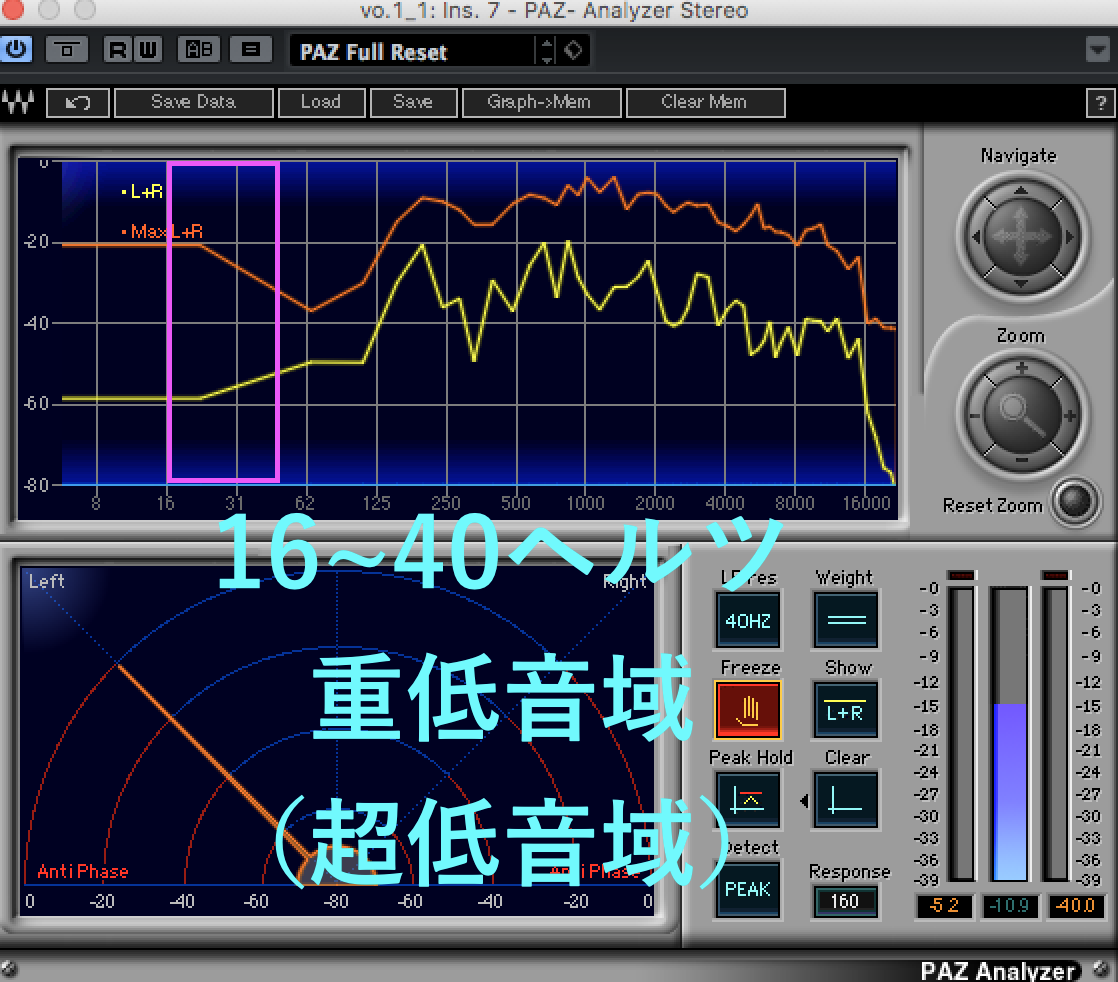Click the Zoom plus on right side
Viewport: 1118px width, 982px height.
point(1069,416)
